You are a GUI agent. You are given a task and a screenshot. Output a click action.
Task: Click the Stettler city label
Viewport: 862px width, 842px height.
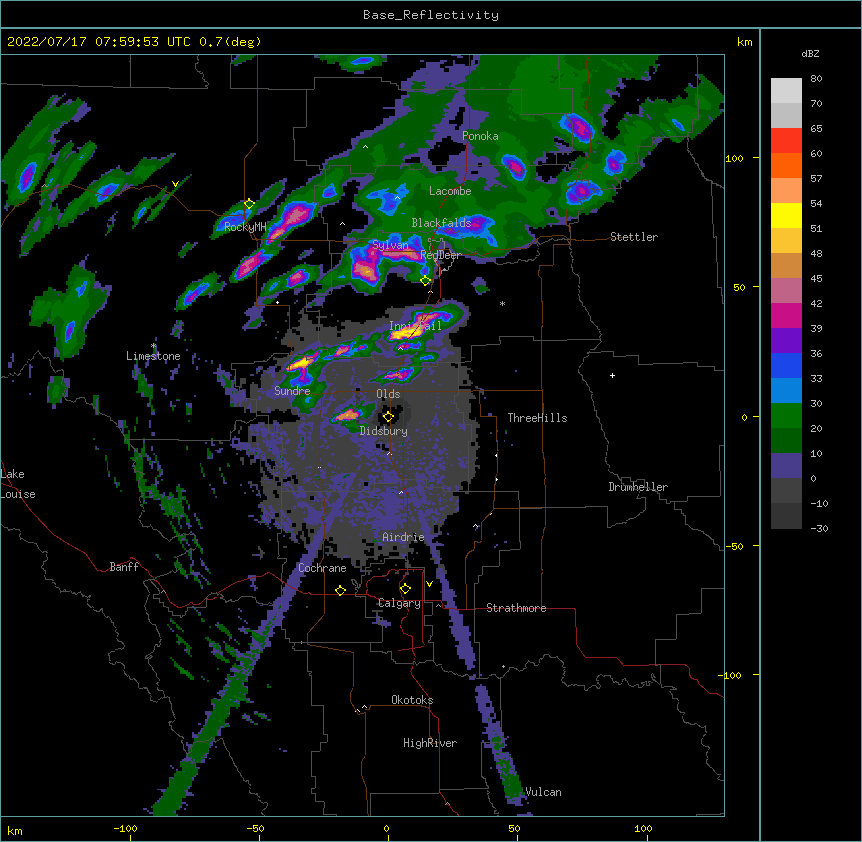pyautogui.click(x=634, y=237)
